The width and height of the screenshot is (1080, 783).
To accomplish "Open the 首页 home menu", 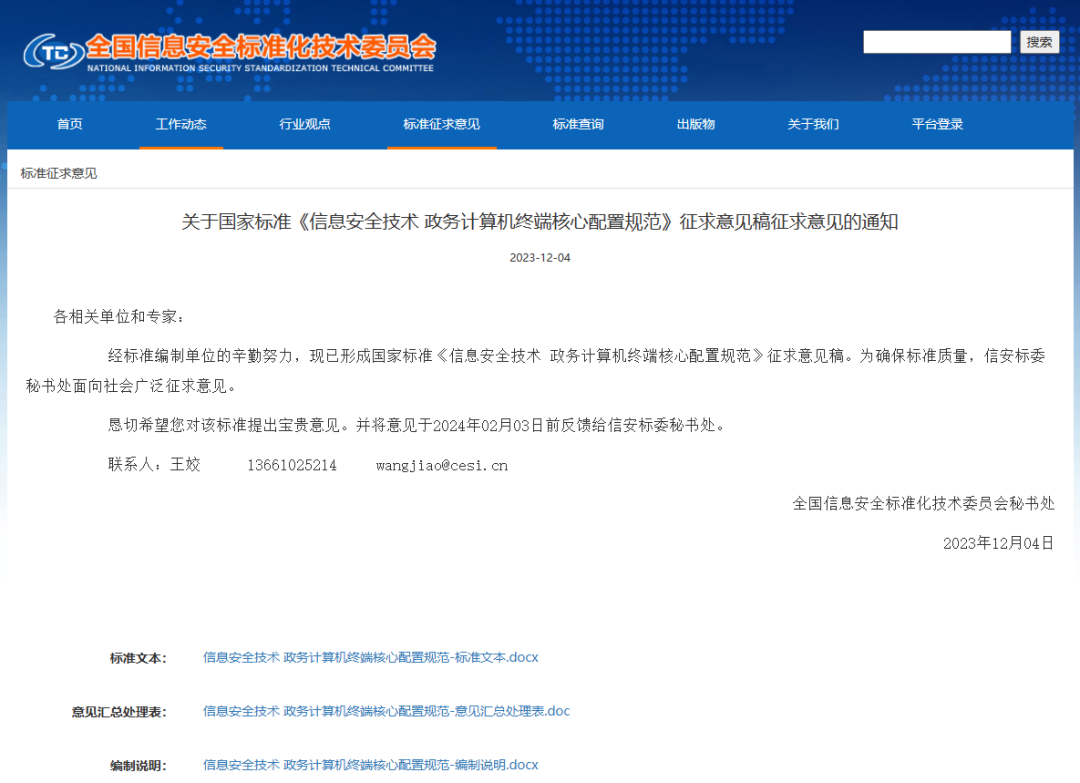I will click(70, 124).
